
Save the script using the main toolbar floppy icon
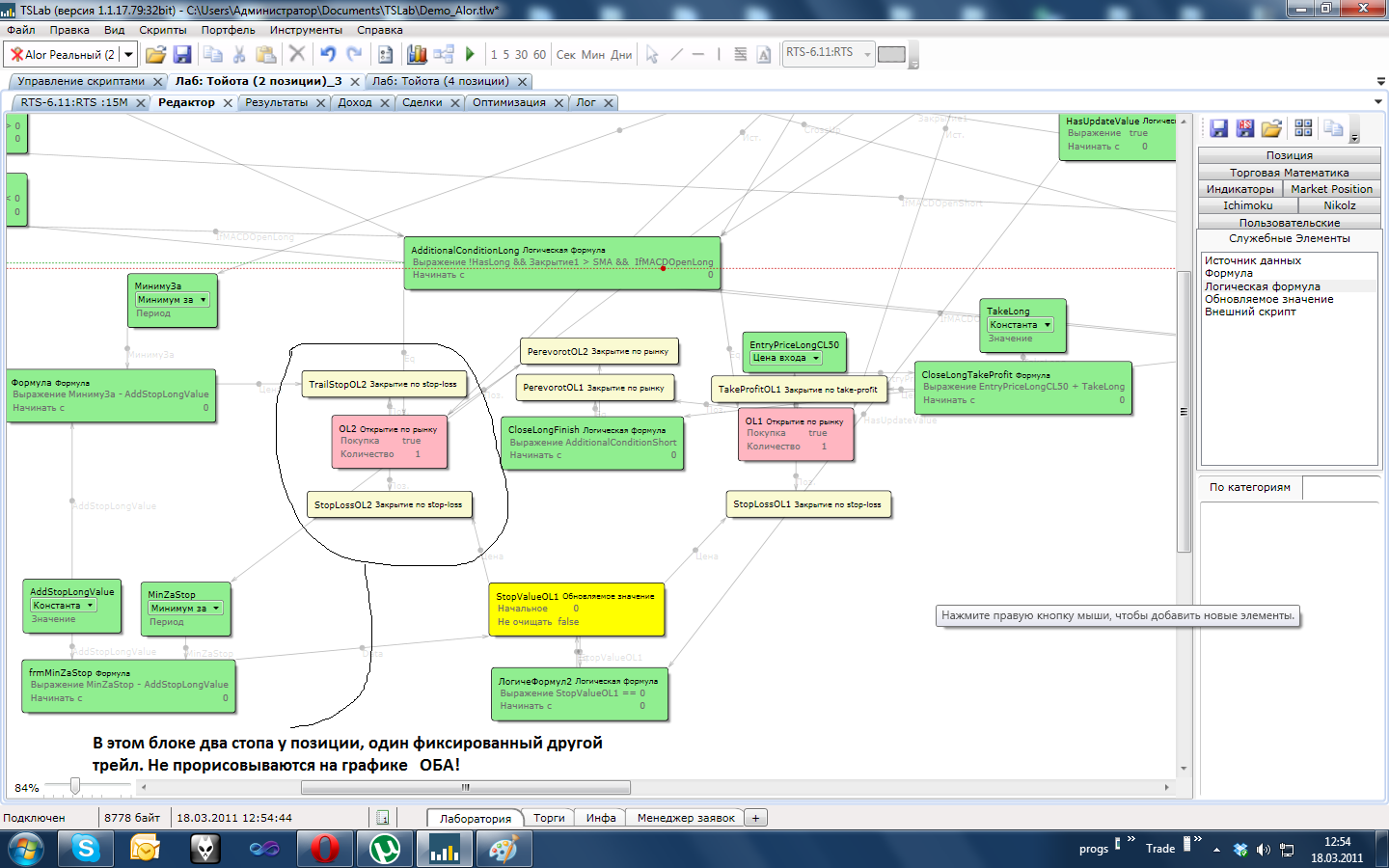(x=182, y=54)
